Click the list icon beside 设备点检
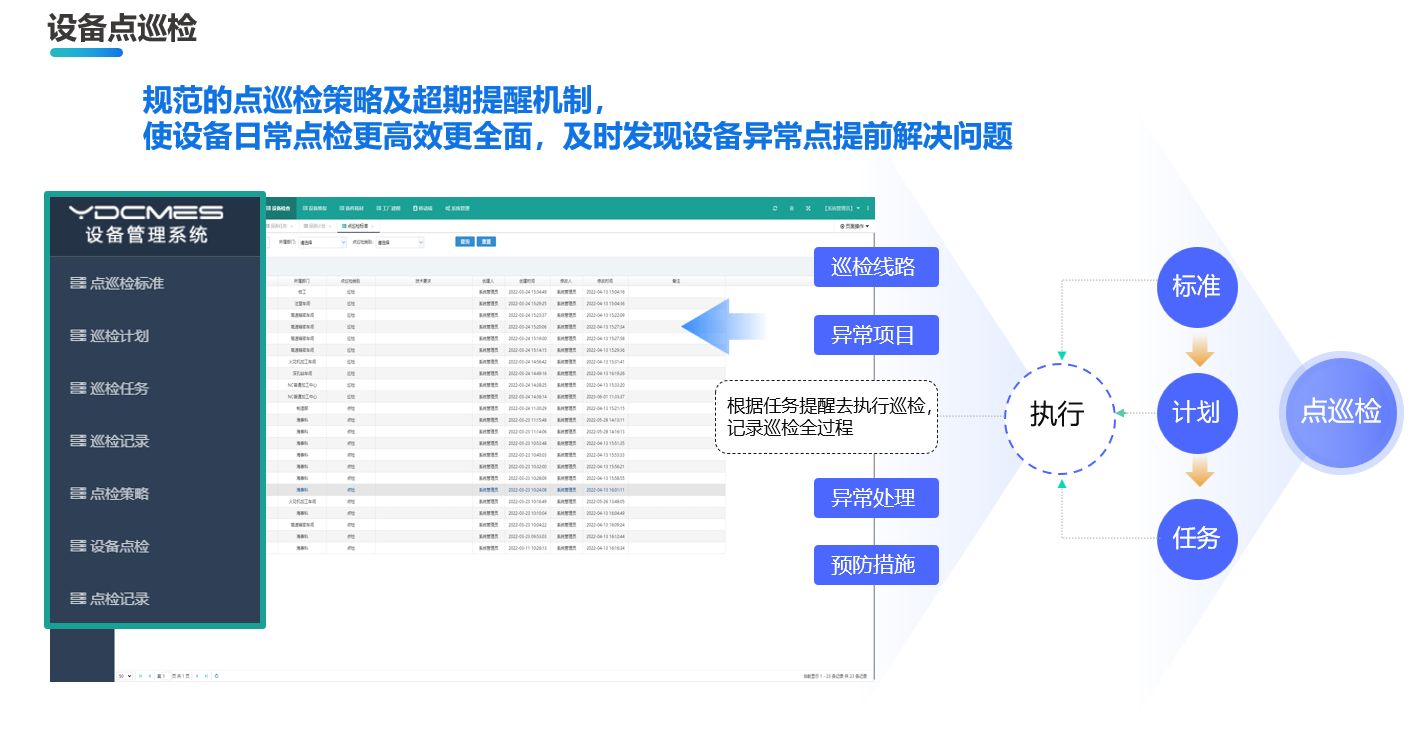 pyautogui.click(x=78, y=546)
